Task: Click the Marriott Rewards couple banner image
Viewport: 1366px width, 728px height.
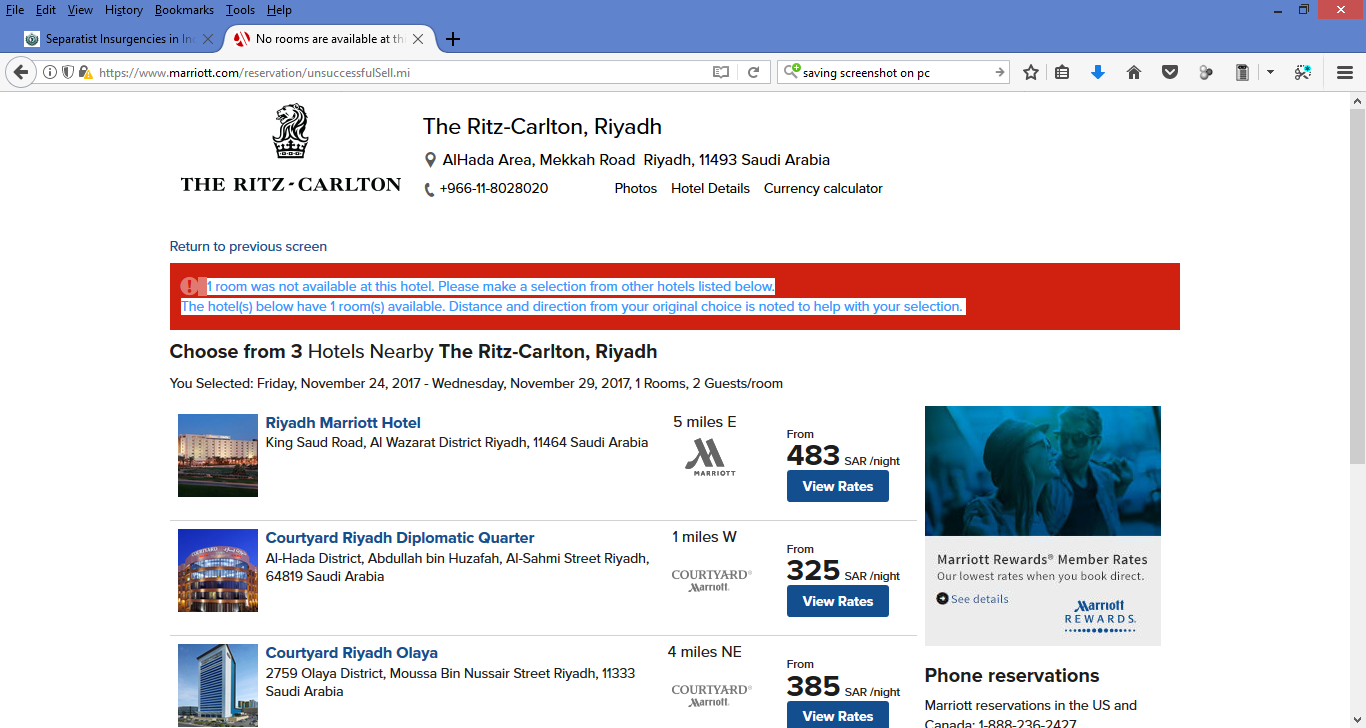Action: pyautogui.click(x=1043, y=471)
